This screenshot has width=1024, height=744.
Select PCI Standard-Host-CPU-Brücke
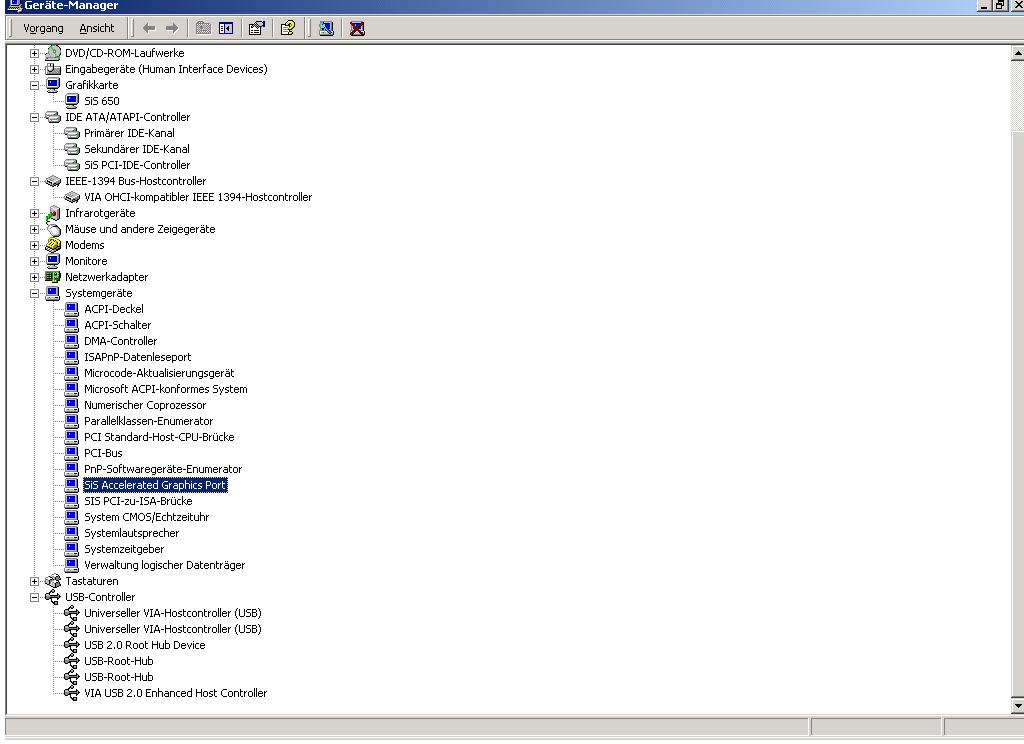click(159, 437)
